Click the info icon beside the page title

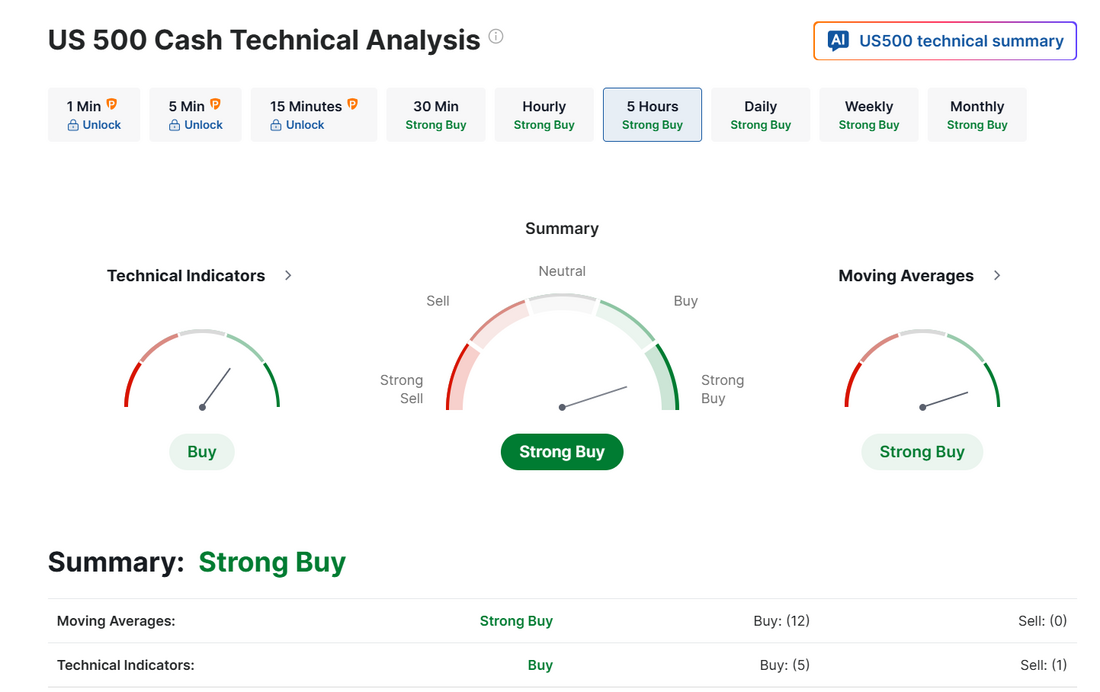(496, 37)
